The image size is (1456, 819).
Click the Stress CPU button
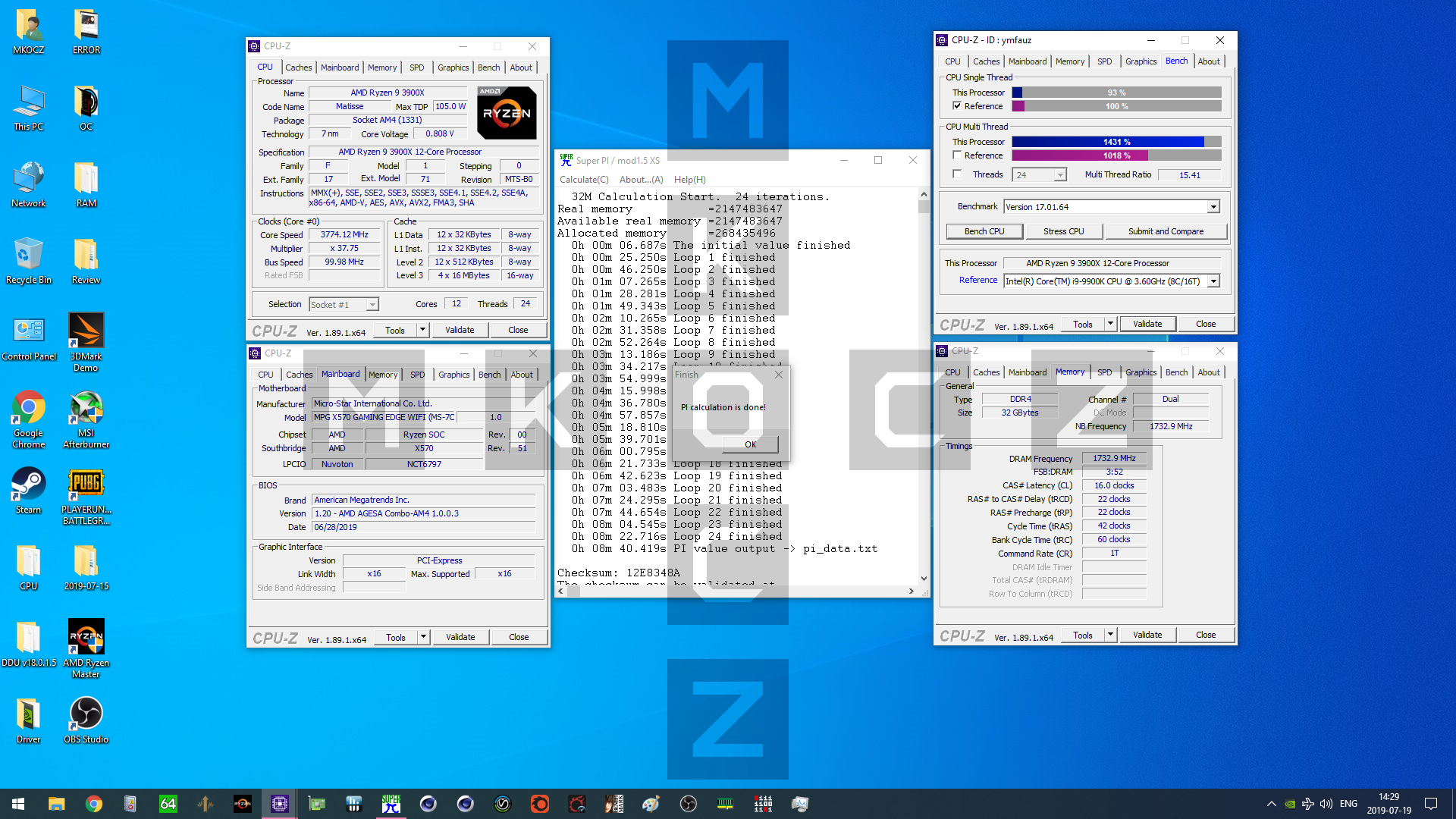(x=1063, y=231)
